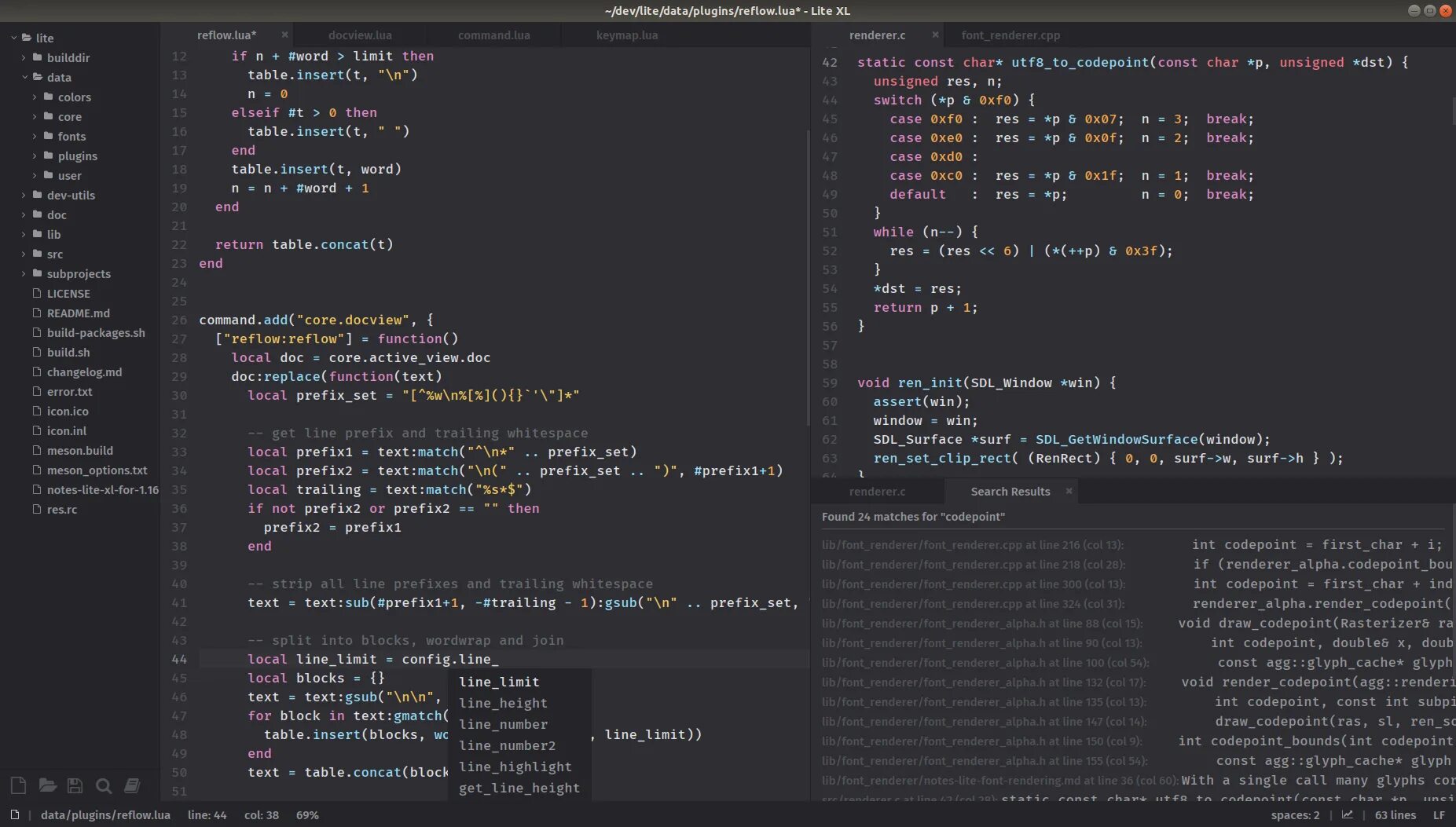Choose line_highlight from the autocomplete list
Screen dimensions: 1456x827
(519, 767)
